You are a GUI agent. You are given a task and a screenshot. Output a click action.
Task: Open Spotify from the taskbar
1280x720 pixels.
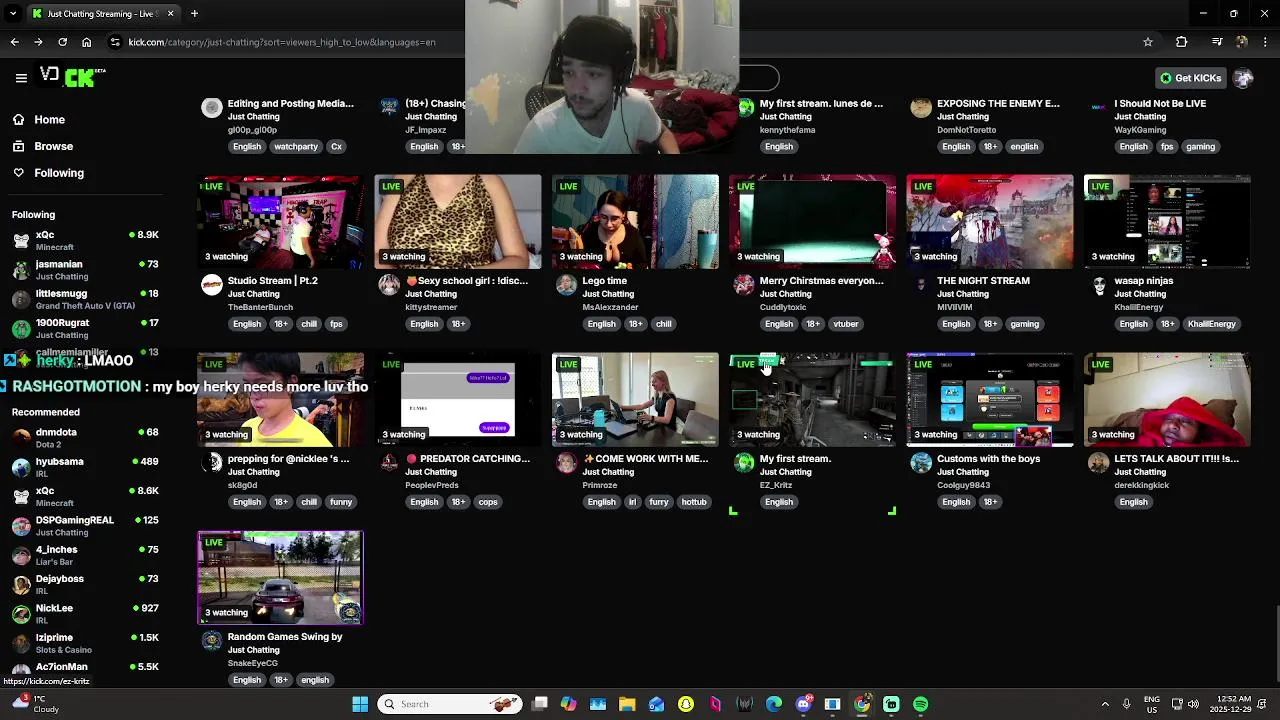pyautogui.click(x=920, y=704)
